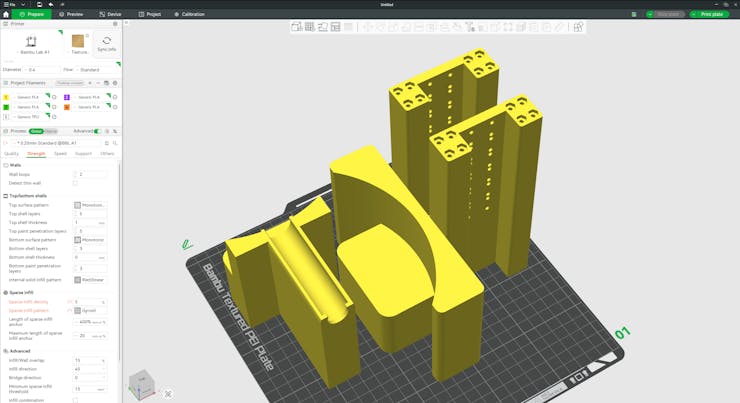Click the view orientation cube
This screenshot has width=740, height=403.
(141, 384)
